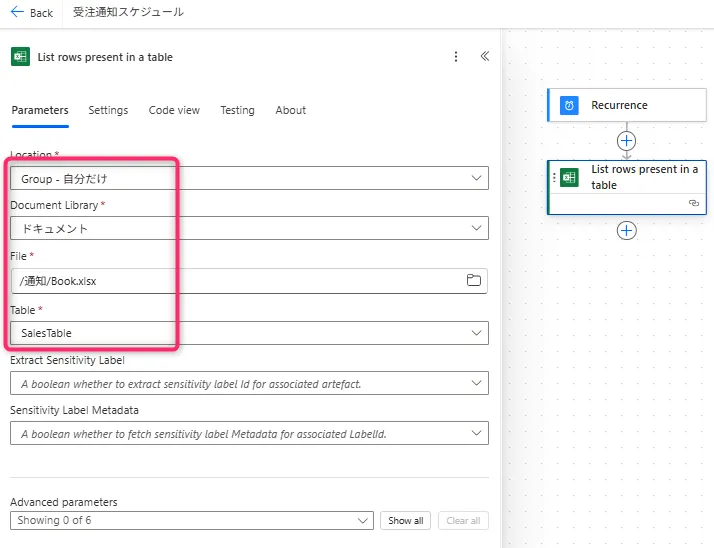714x548 pixels.
Task: Open the Testing tab
Action: [x=237, y=110]
